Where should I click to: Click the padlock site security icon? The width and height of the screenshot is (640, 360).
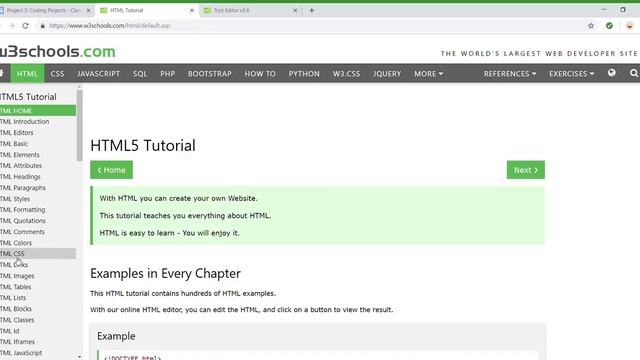point(42,26)
